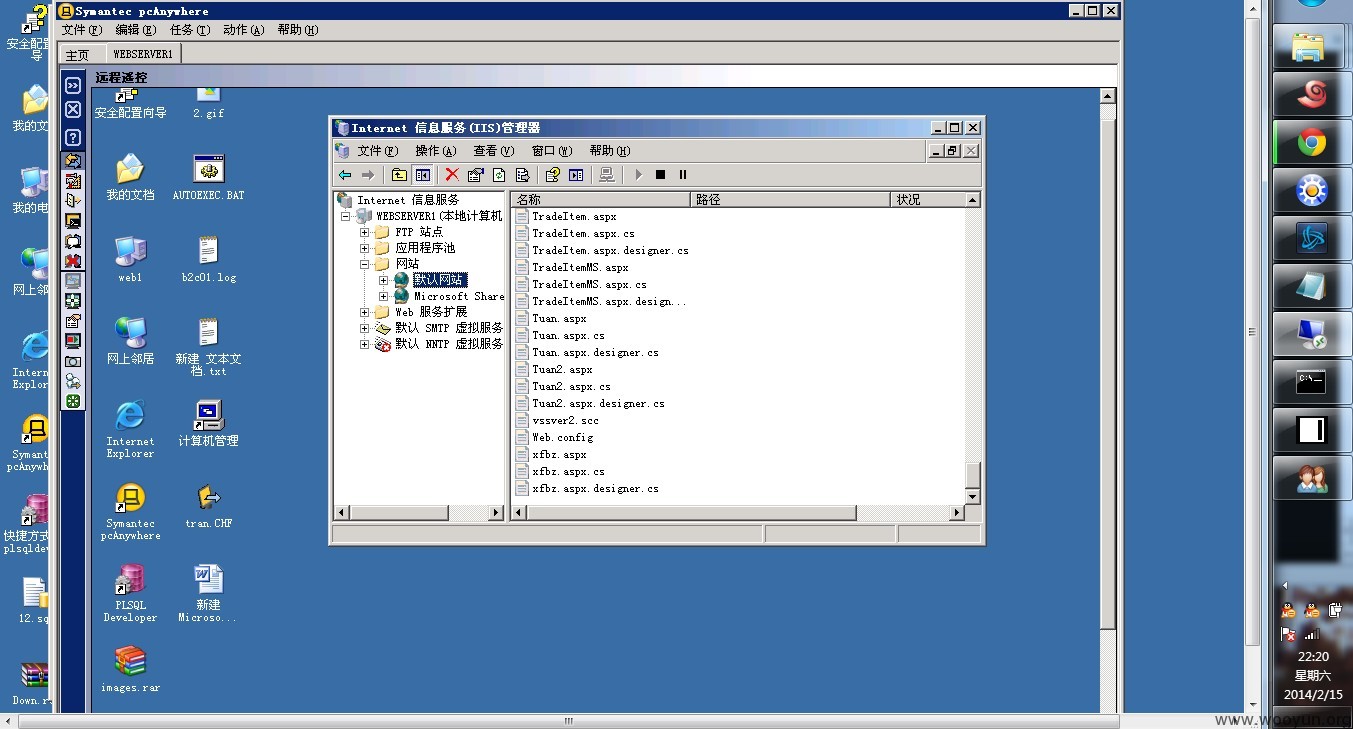Screen dimensions: 1353x729
Task: Click the Chrome icon in the host taskbar
Action: 1312,143
